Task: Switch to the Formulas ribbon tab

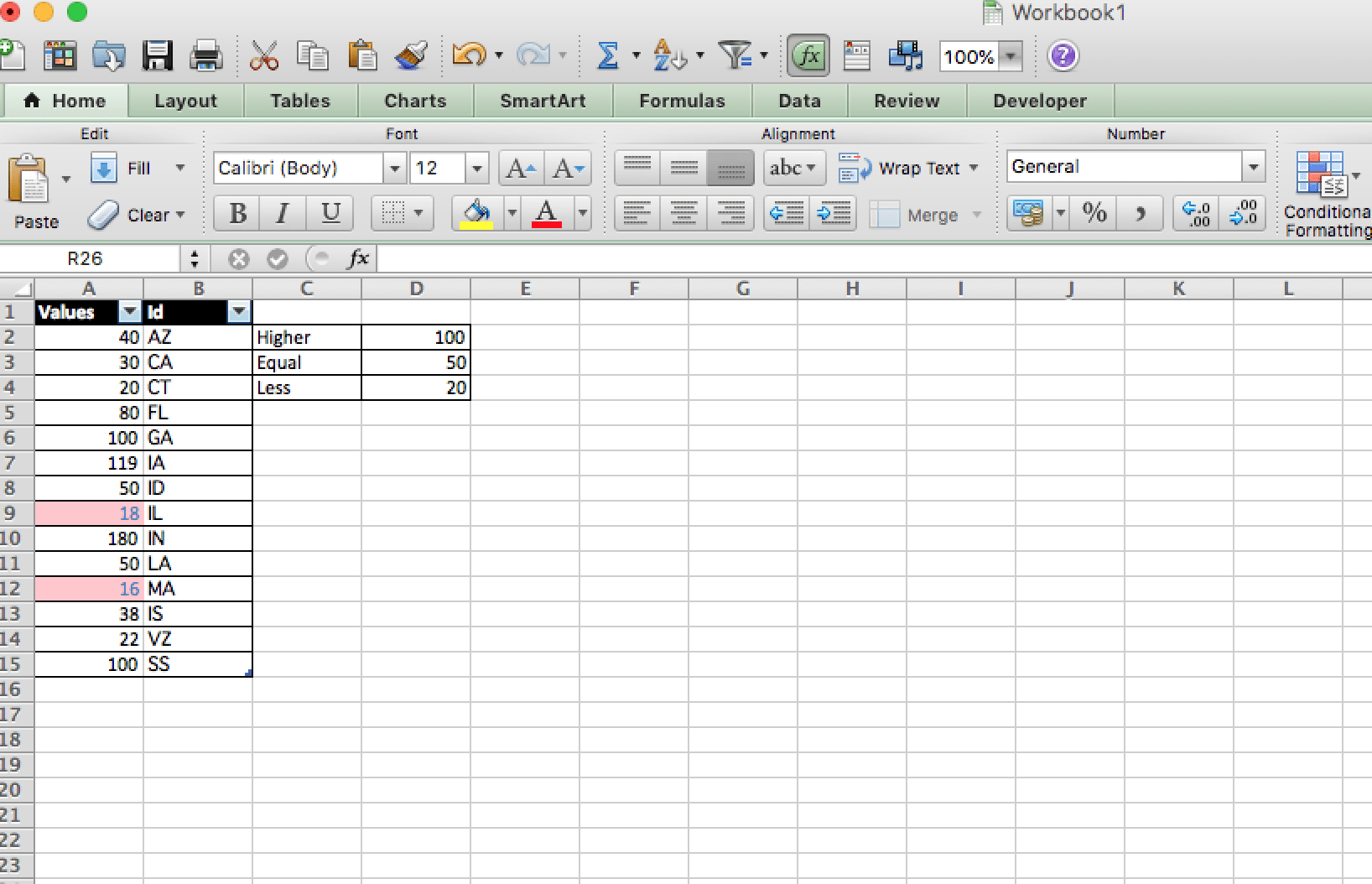Action: (681, 101)
